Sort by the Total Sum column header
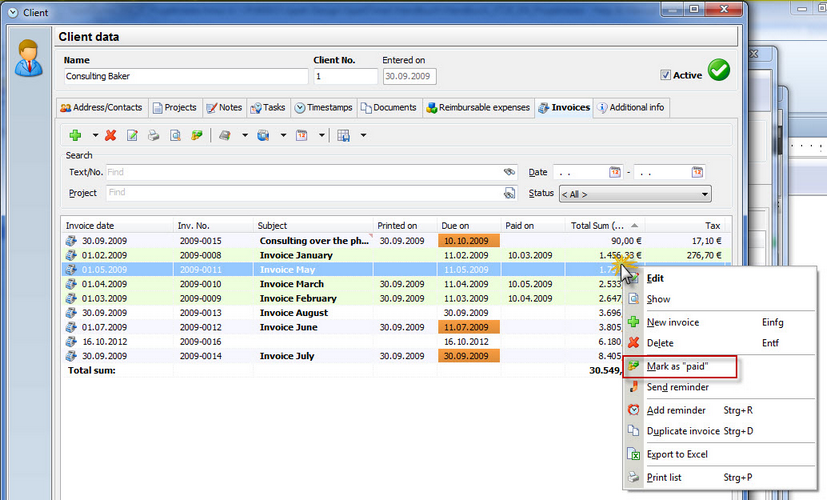Image resolution: width=827 pixels, height=500 pixels. [x=605, y=225]
